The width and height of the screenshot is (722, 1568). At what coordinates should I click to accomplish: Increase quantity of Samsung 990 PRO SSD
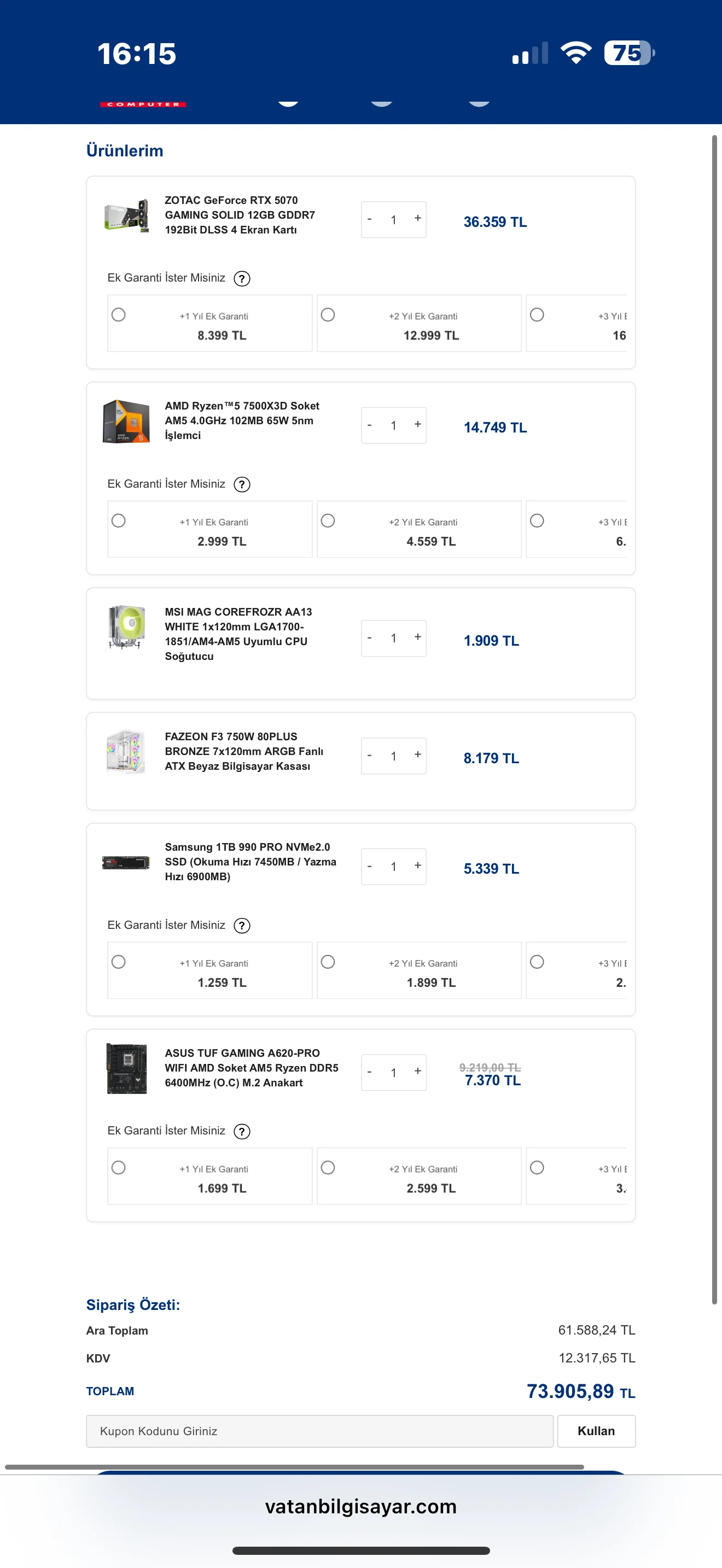(418, 865)
